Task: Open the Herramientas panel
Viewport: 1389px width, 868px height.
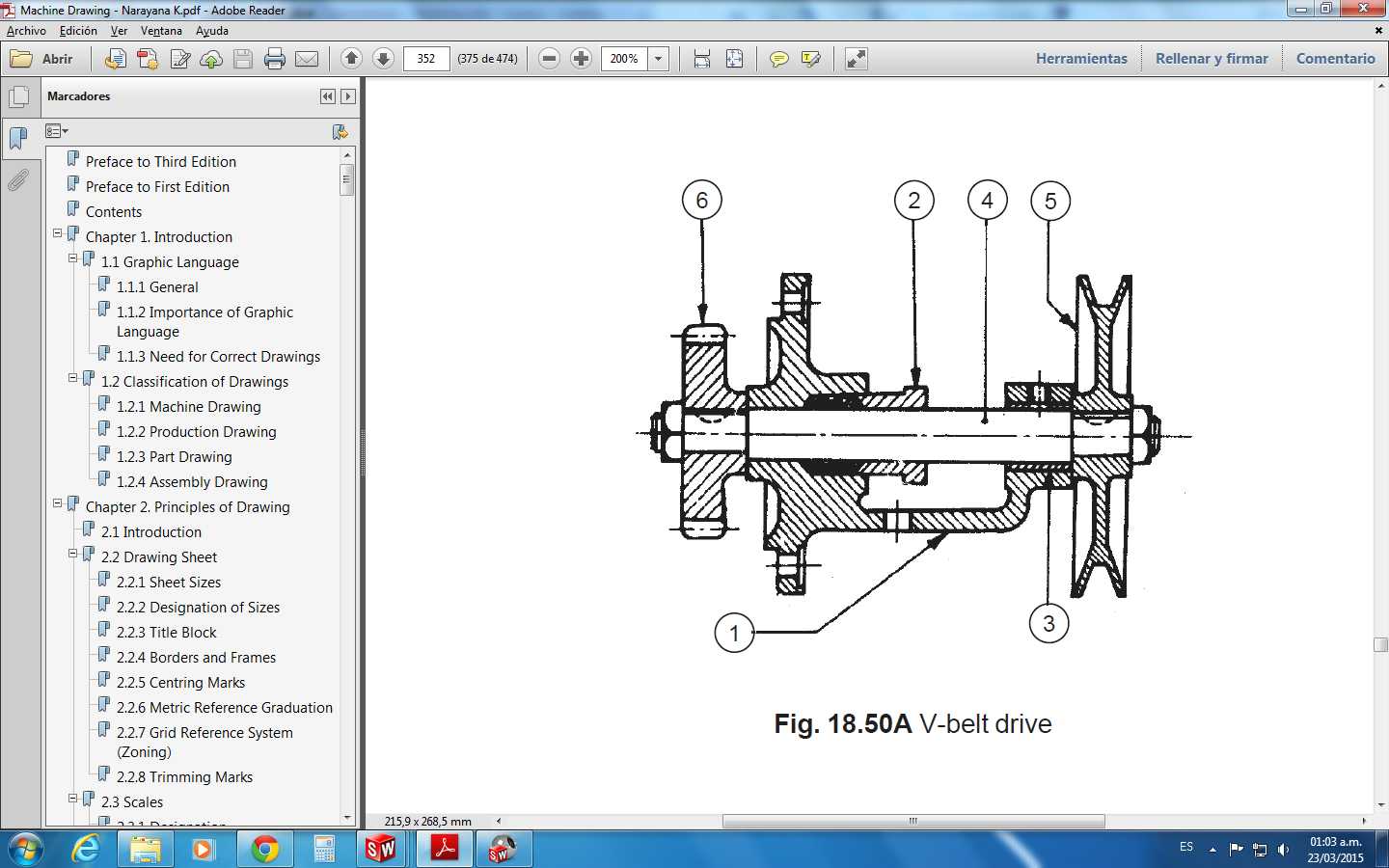Action: click(1081, 59)
